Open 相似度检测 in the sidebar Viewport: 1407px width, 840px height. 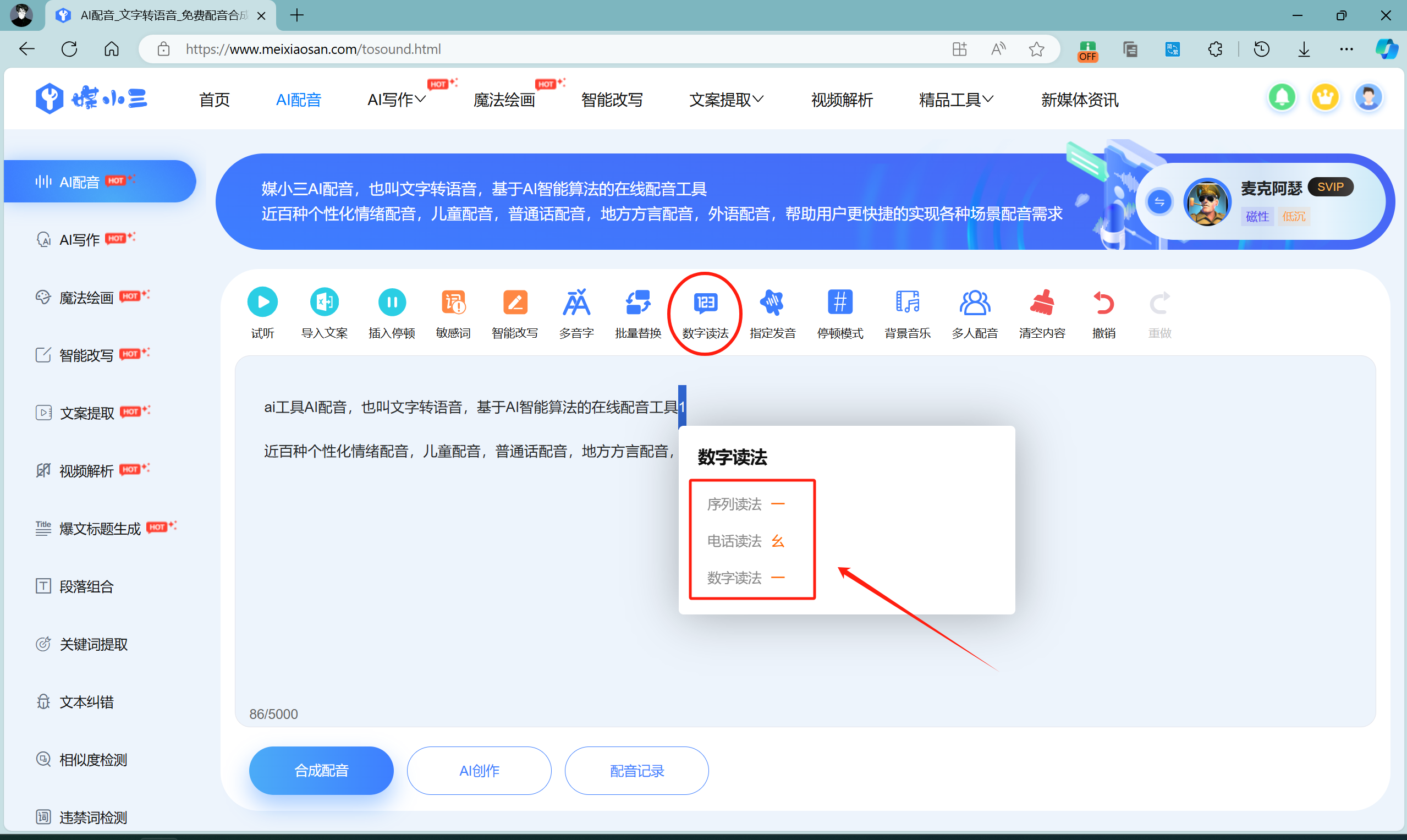point(81,760)
